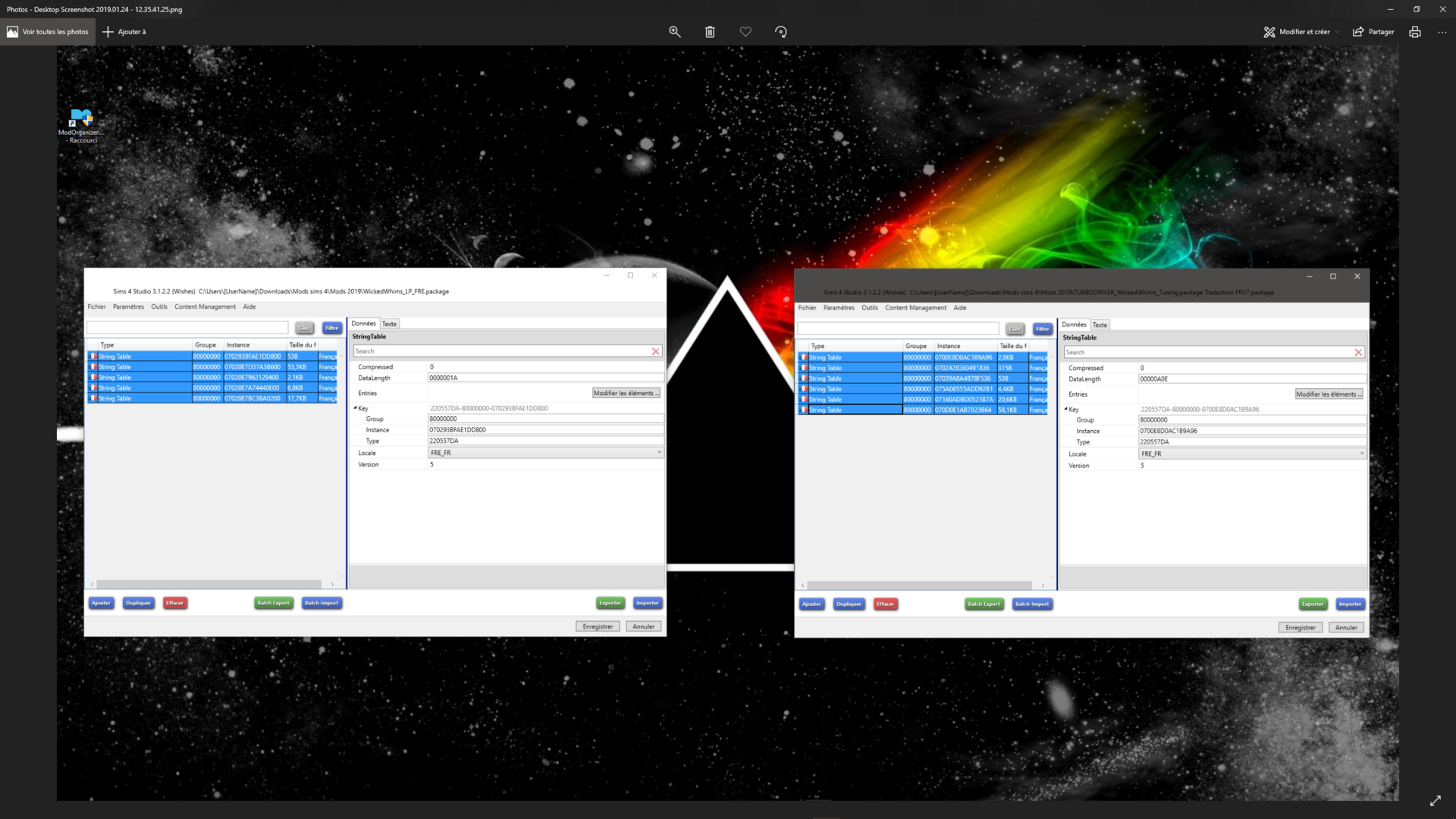Open Paramètres menu in WickedWhims_LP_FRE window
Viewport: 1456px width, 819px height.
tap(128, 307)
